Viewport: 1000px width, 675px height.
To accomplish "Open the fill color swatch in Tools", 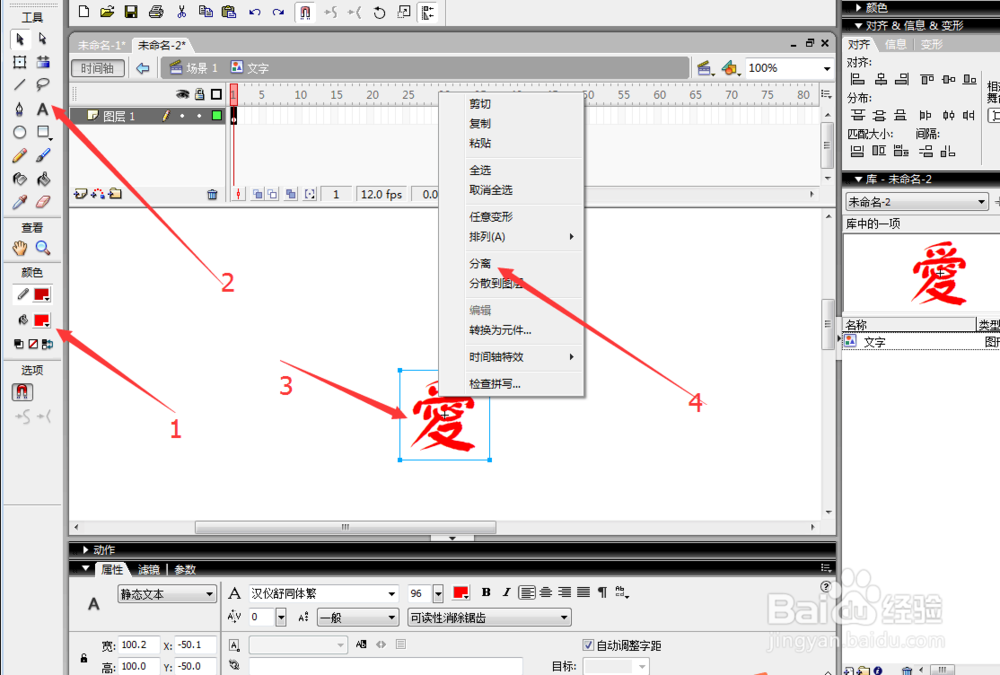I will [x=41, y=321].
